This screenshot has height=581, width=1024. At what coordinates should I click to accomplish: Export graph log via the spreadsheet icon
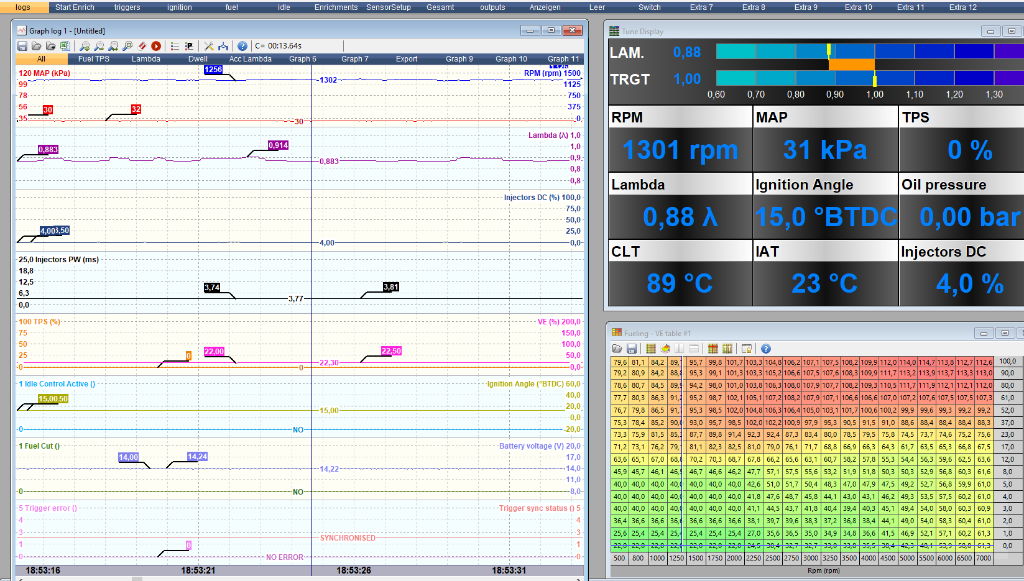[x=65, y=46]
